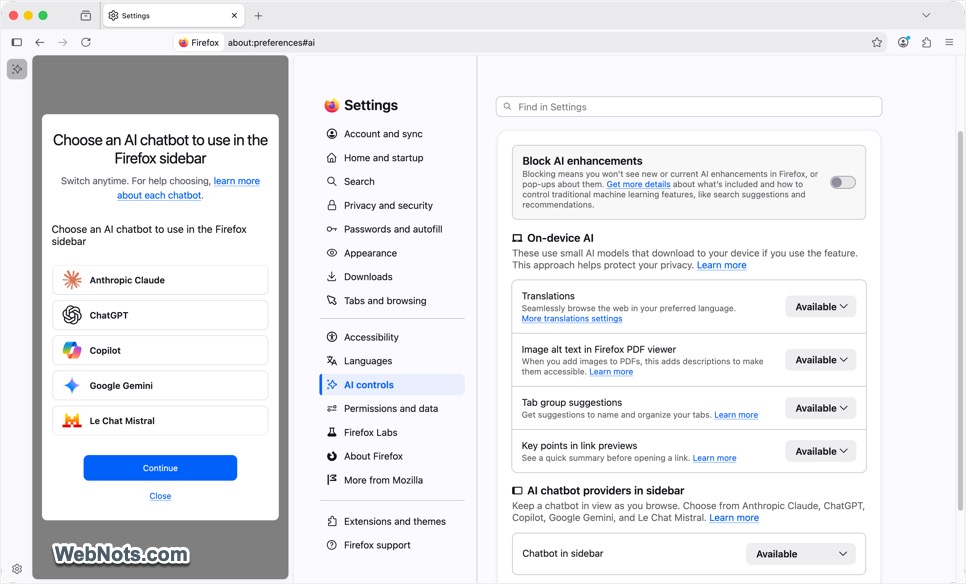Select AI controls category
Viewport: 966px width, 584px height.
point(392,385)
